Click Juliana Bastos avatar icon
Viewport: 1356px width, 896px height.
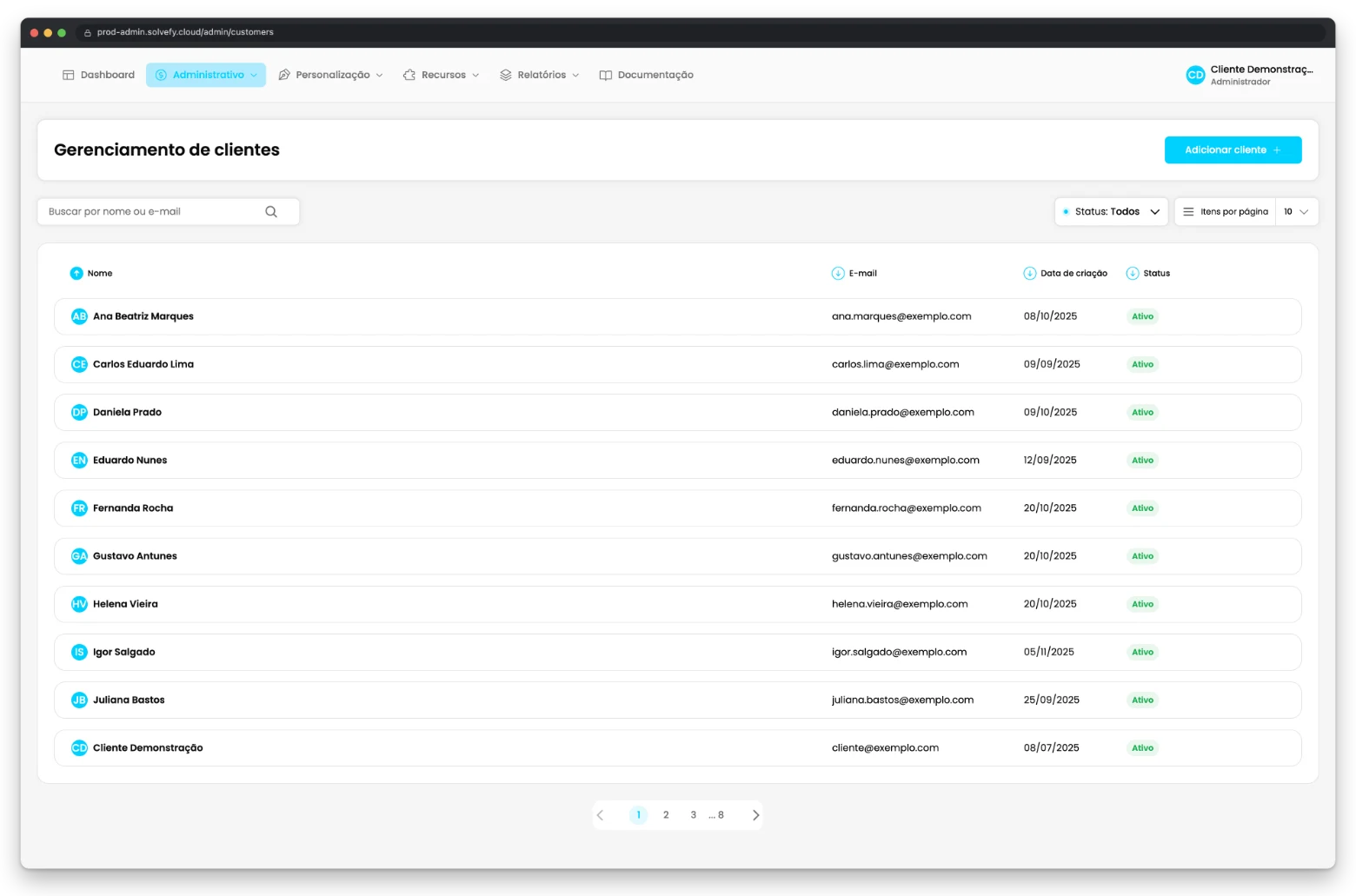tap(79, 700)
